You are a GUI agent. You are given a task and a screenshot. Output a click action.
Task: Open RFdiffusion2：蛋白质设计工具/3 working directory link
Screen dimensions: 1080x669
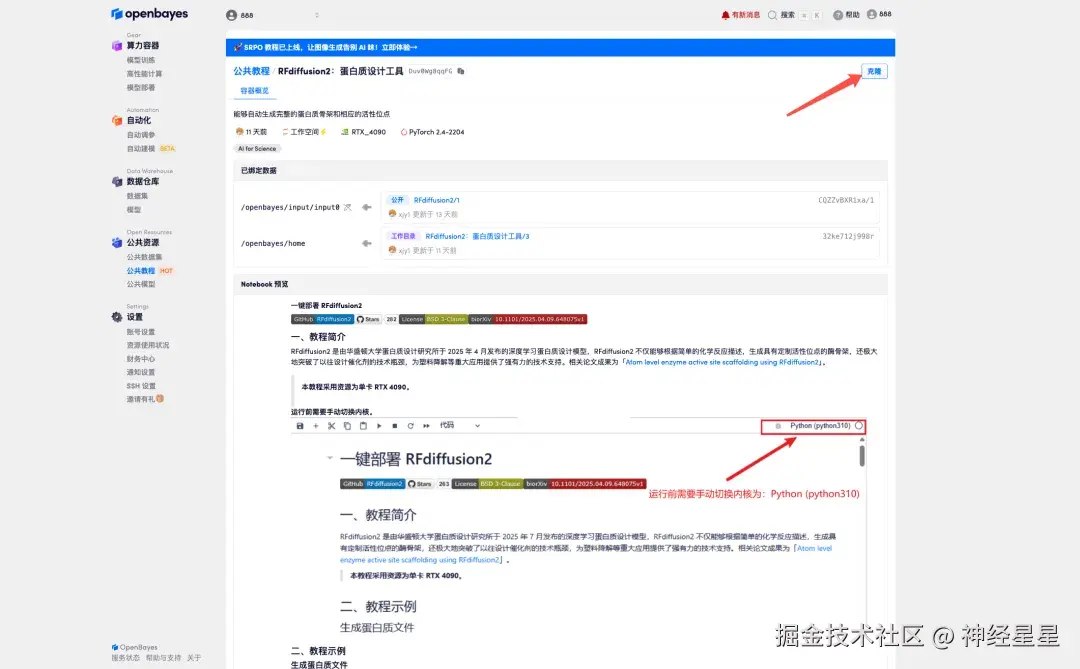[x=477, y=236]
